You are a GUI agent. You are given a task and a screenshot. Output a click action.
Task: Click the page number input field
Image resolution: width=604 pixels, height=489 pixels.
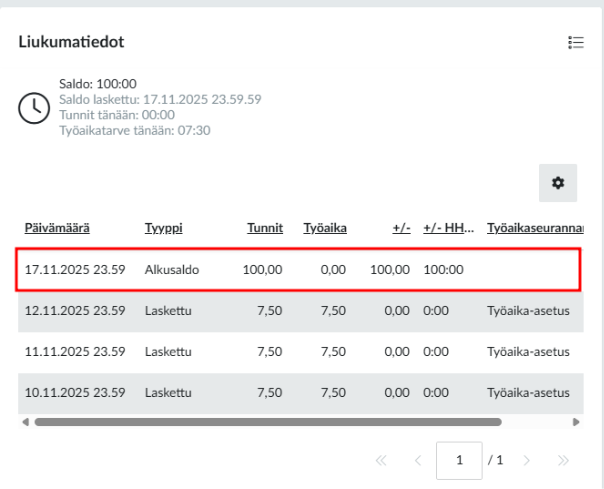point(459,460)
